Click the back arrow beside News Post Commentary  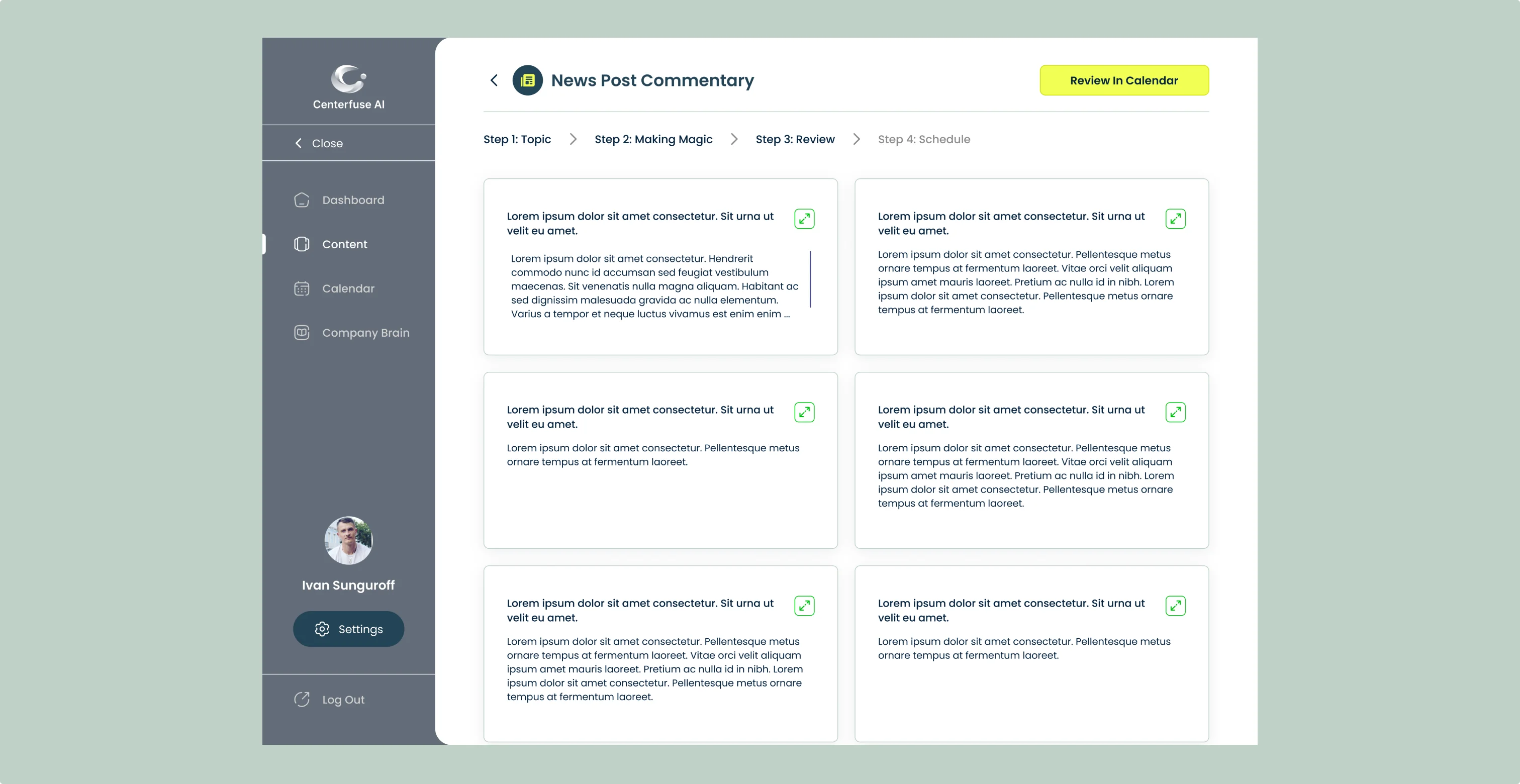(494, 80)
